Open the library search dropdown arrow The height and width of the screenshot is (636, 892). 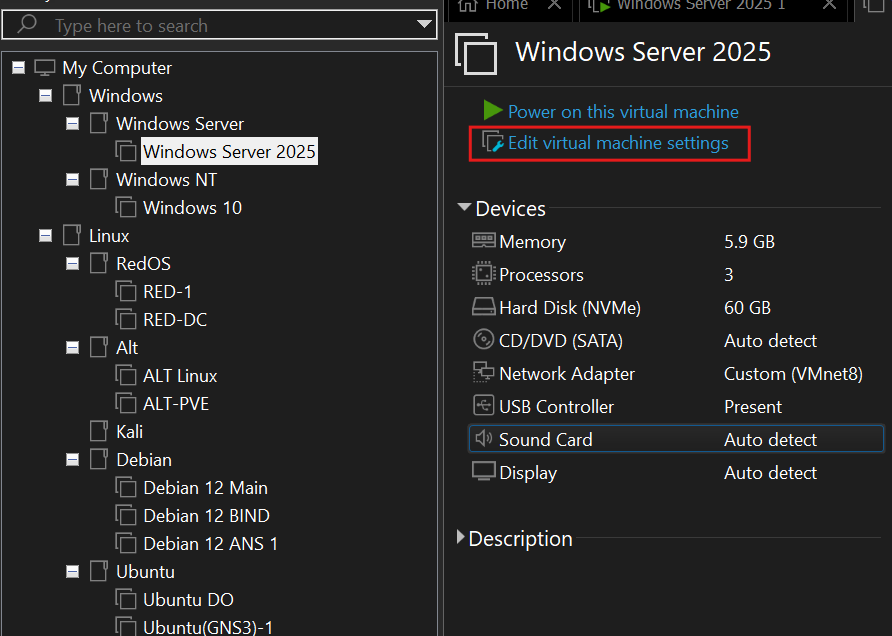tap(424, 25)
